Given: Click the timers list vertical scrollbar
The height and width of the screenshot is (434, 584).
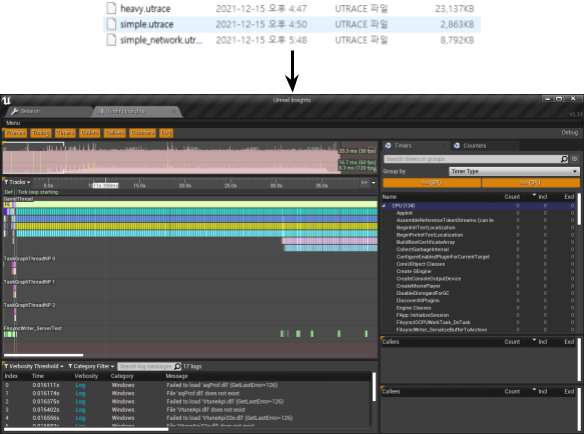Looking at the screenshot, I should click(x=579, y=209).
